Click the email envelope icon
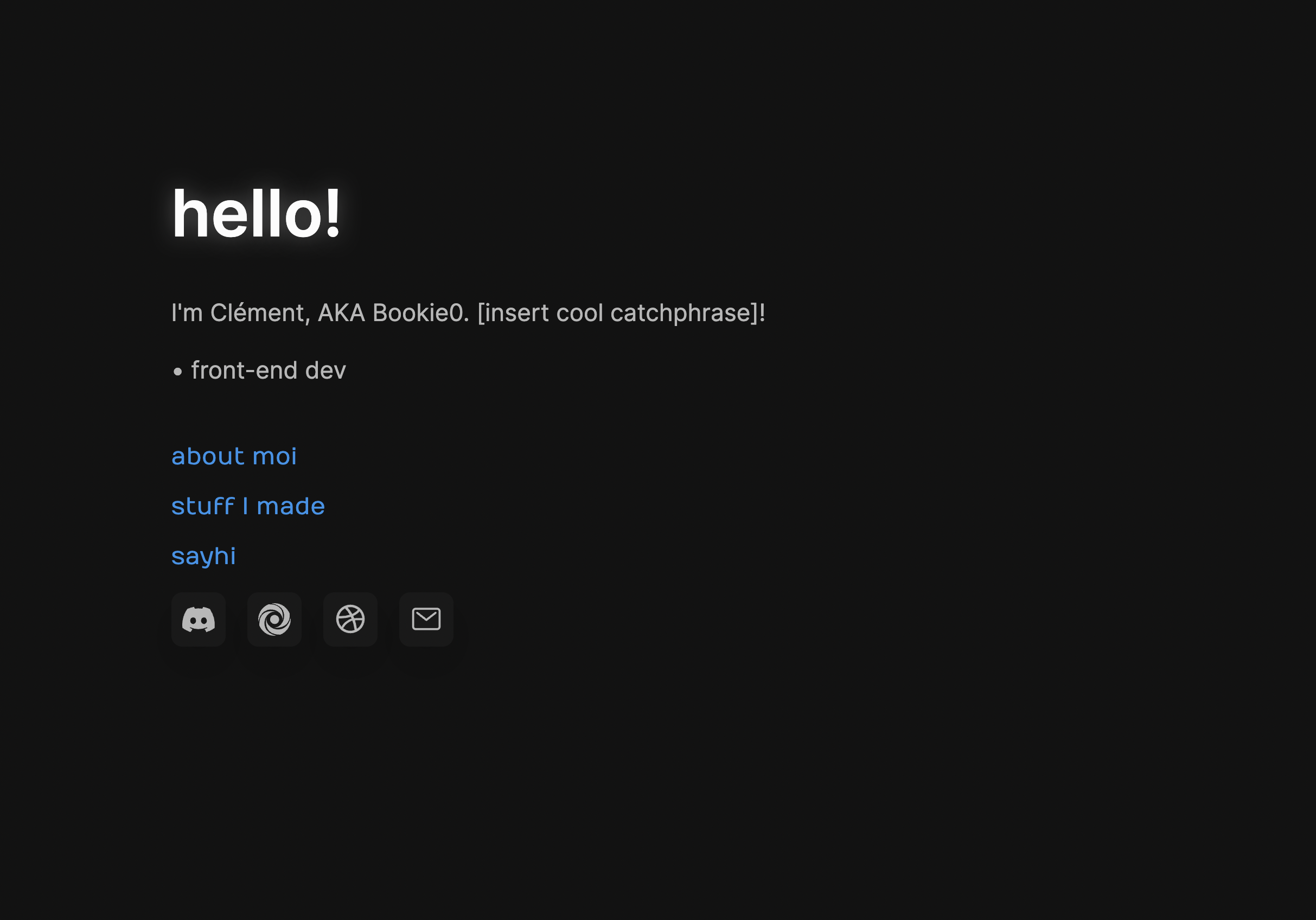The image size is (1316, 920). point(426,619)
